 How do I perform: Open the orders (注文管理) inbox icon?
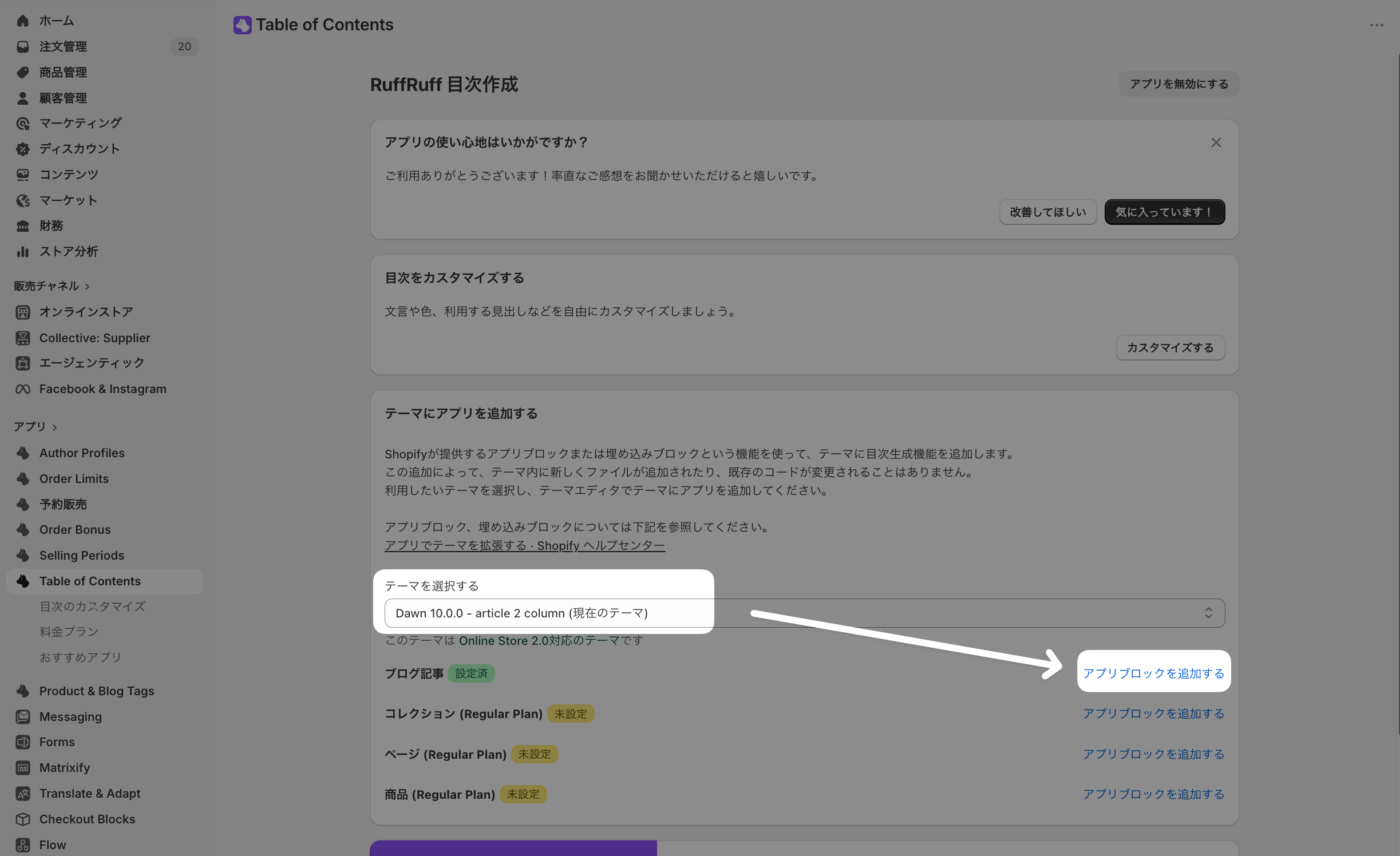pyautogui.click(x=23, y=47)
